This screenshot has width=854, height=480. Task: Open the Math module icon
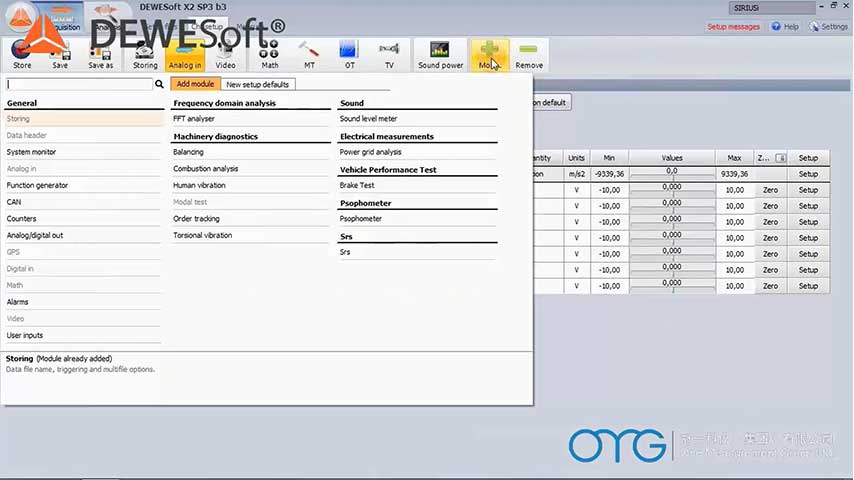[270, 54]
